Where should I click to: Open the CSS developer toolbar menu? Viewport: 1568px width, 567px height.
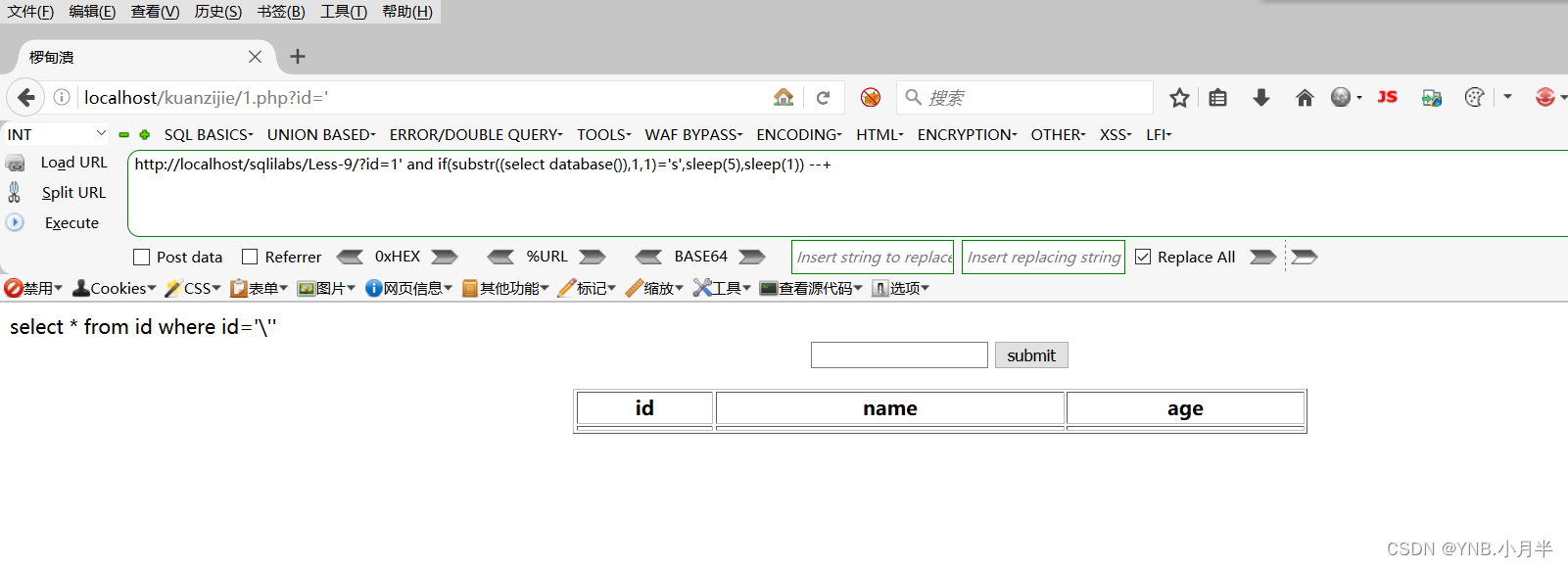pos(193,288)
